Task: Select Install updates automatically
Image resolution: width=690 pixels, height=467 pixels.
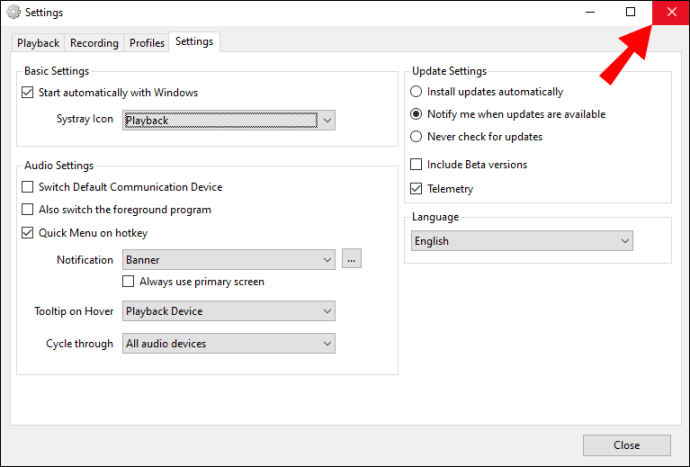Action: [x=417, y=92]
